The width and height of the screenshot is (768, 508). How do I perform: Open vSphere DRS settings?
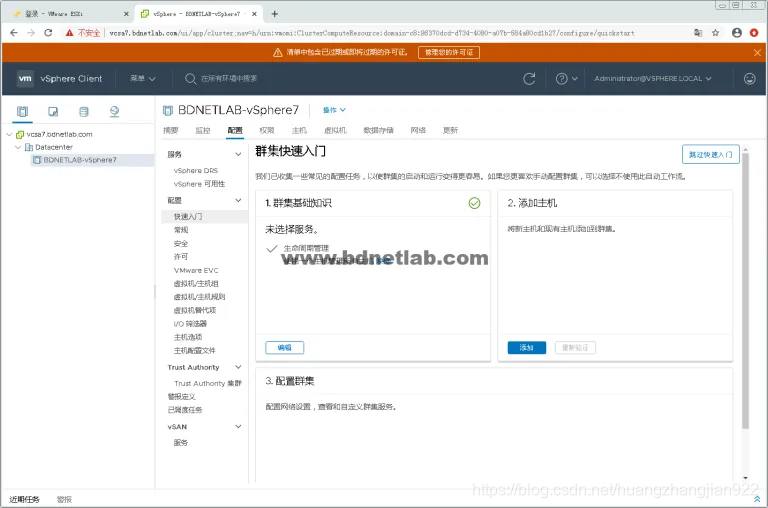pos(195,170)
